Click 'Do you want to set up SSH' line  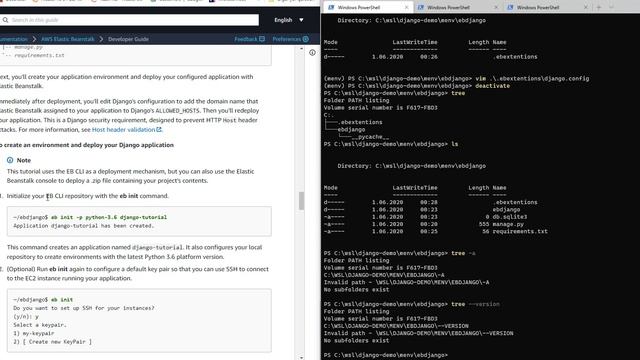point(84,309)
